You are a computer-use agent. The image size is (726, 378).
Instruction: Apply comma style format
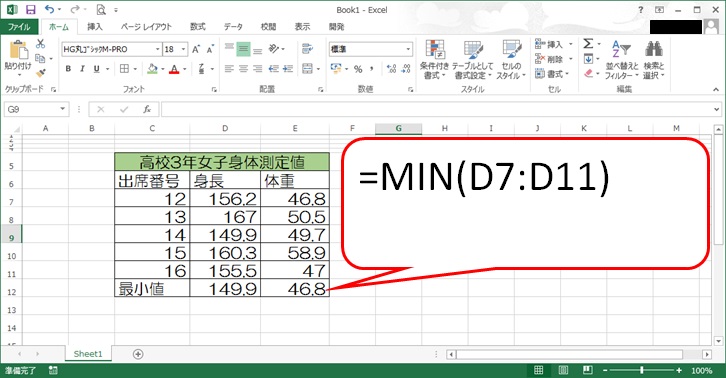(x=372, y=69)
